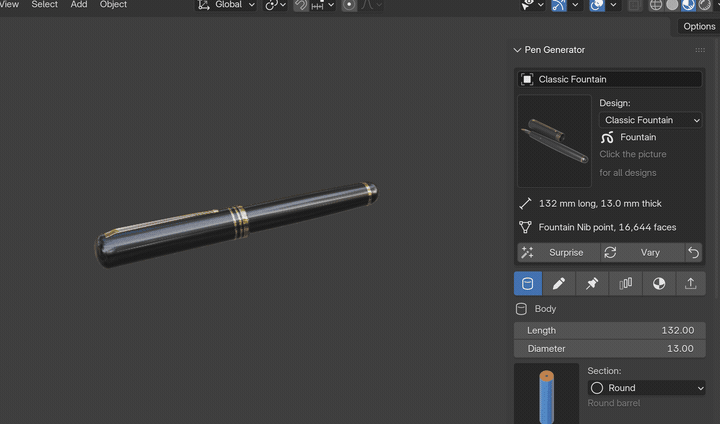This screenshot has width=720, height=424.
Task: Toggle viewport gizmos button
Action: tap(559, 5)
